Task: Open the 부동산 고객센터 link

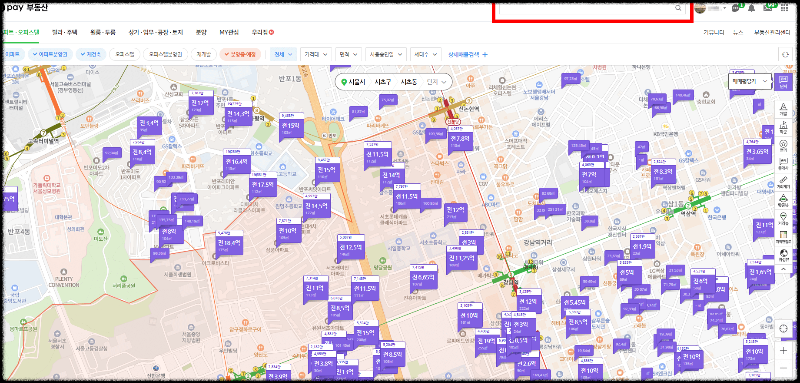Action: point(772,32)
